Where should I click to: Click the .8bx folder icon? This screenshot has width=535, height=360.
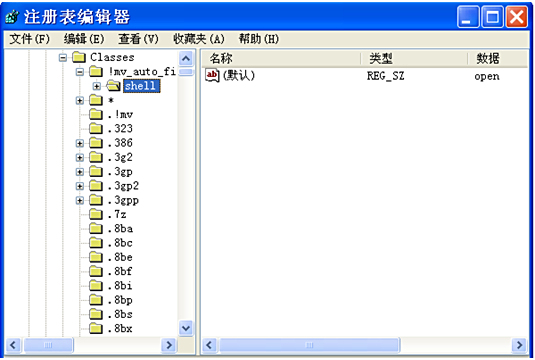click(x=96, y=329)
